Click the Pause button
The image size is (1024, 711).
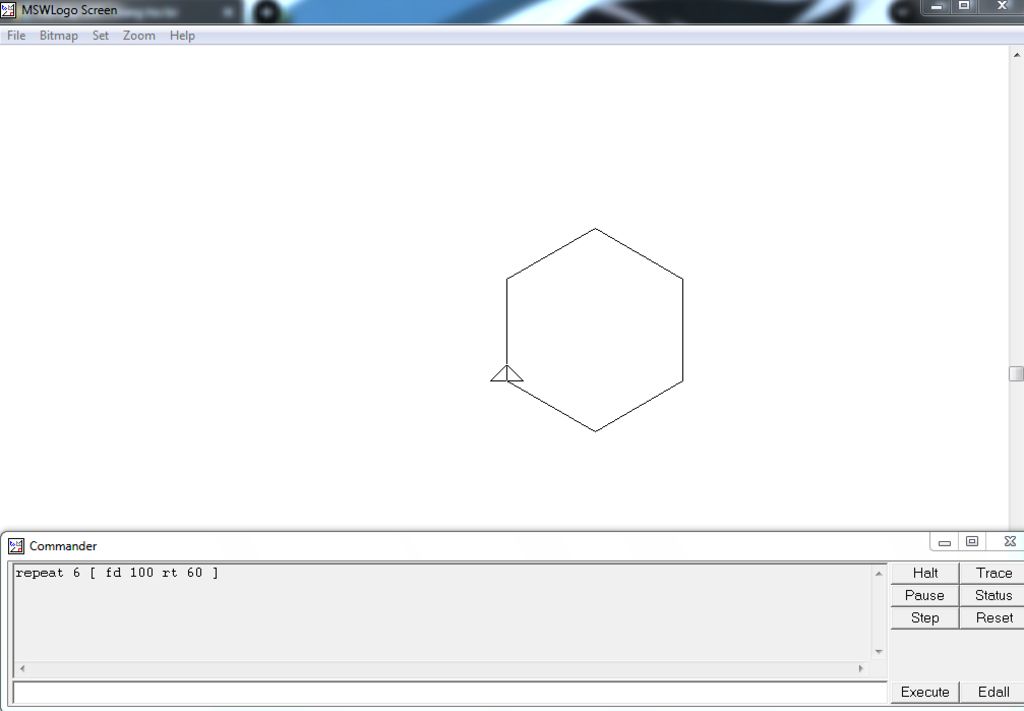click(925, 595)
